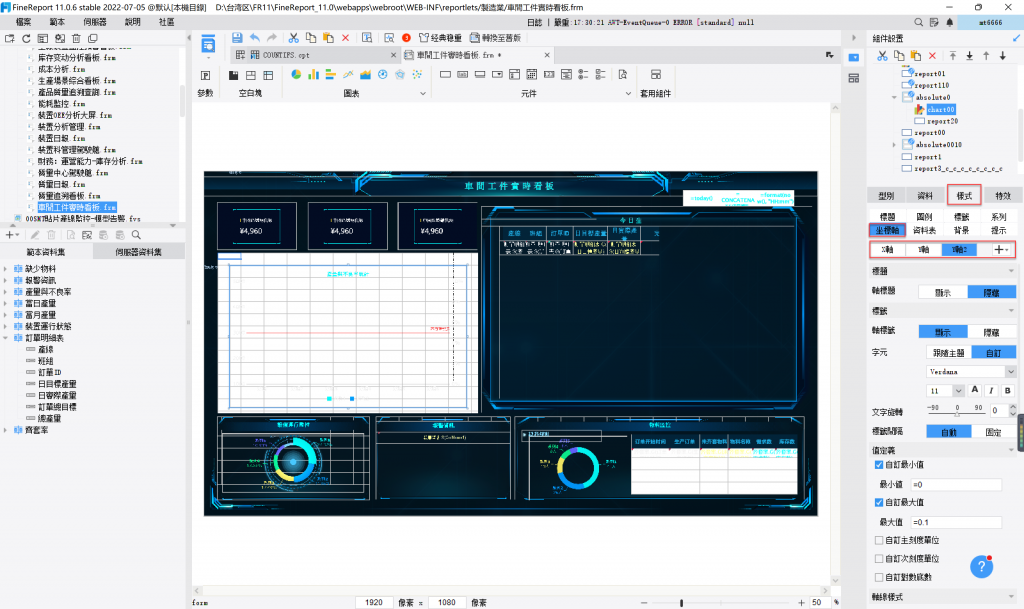Image resolution: width=1024 pixels, height=609 pixels.
Task: Open the 範本 menu
Action: [x=57, y=22]
